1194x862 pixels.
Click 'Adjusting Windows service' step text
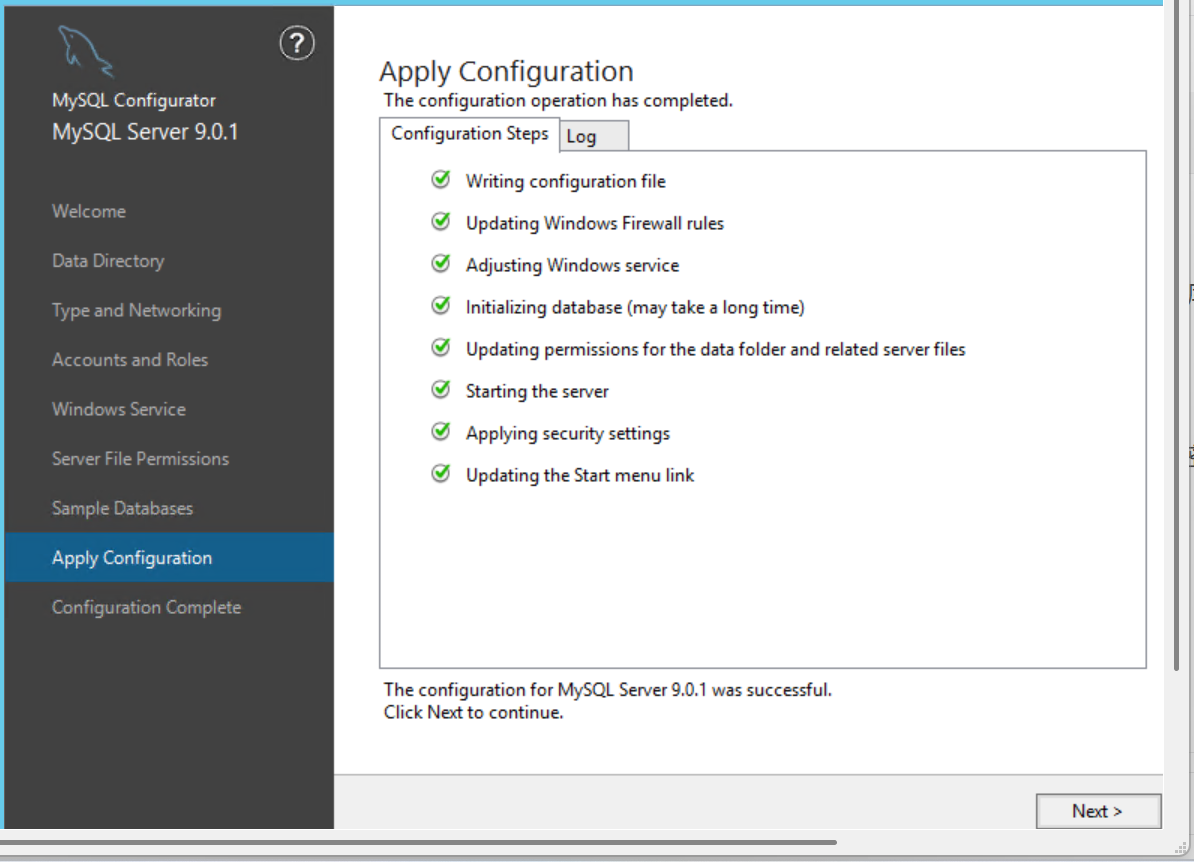573,265
